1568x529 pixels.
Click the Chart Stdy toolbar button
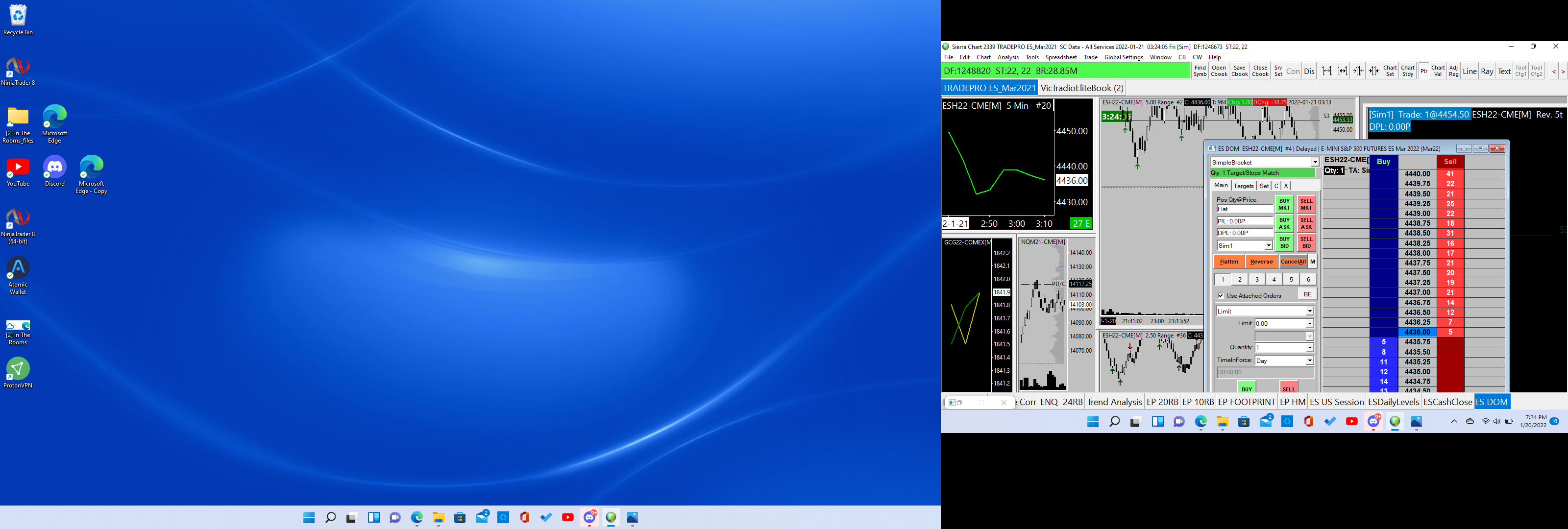[1407, 71]
